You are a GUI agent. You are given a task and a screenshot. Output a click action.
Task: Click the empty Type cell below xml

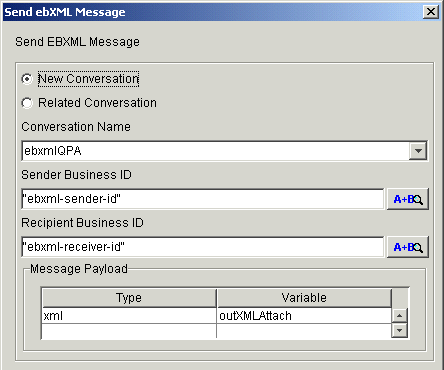pyautogui.click(x=129, y=331)
